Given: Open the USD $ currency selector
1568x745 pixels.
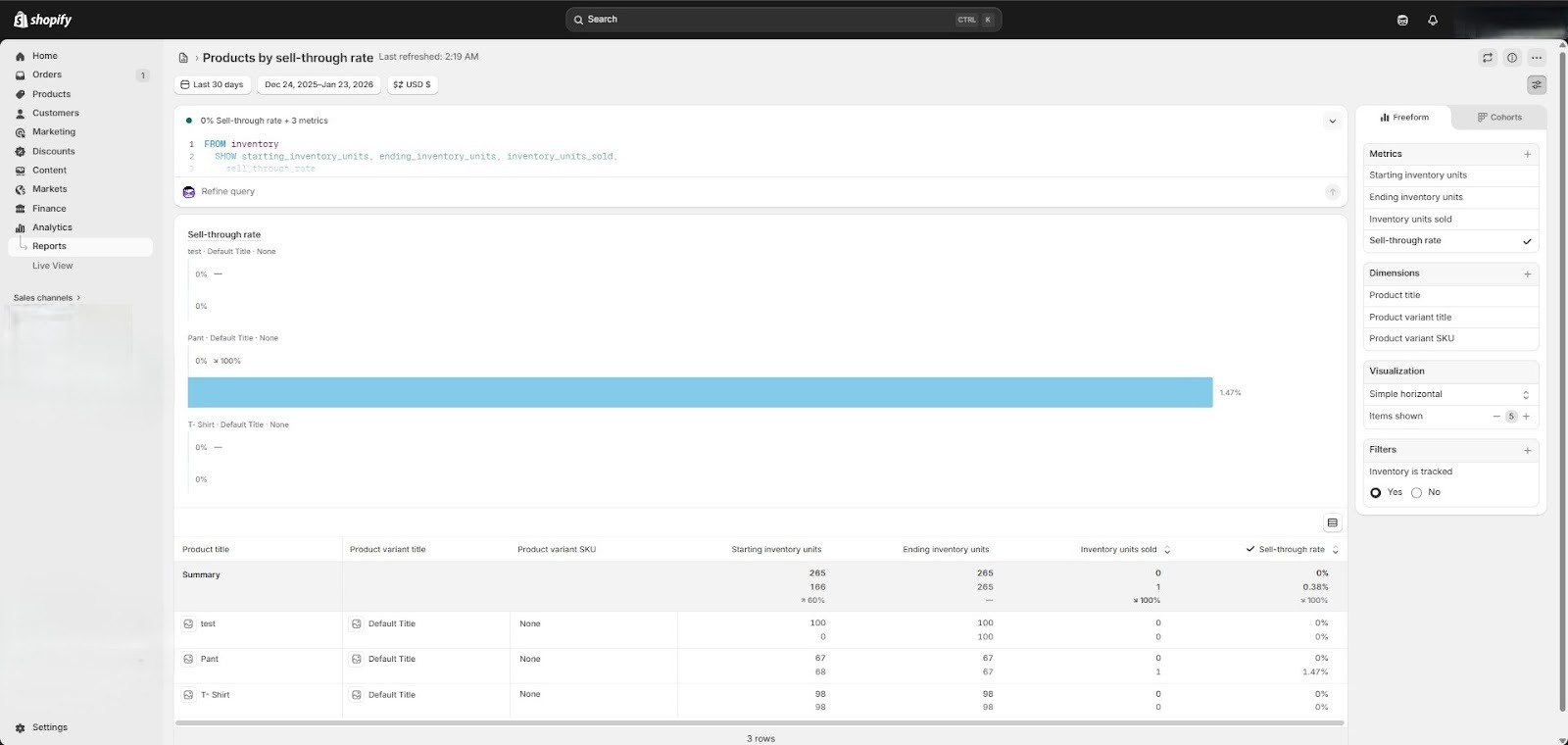Looking at the screenshot, I should pos(412,85).
